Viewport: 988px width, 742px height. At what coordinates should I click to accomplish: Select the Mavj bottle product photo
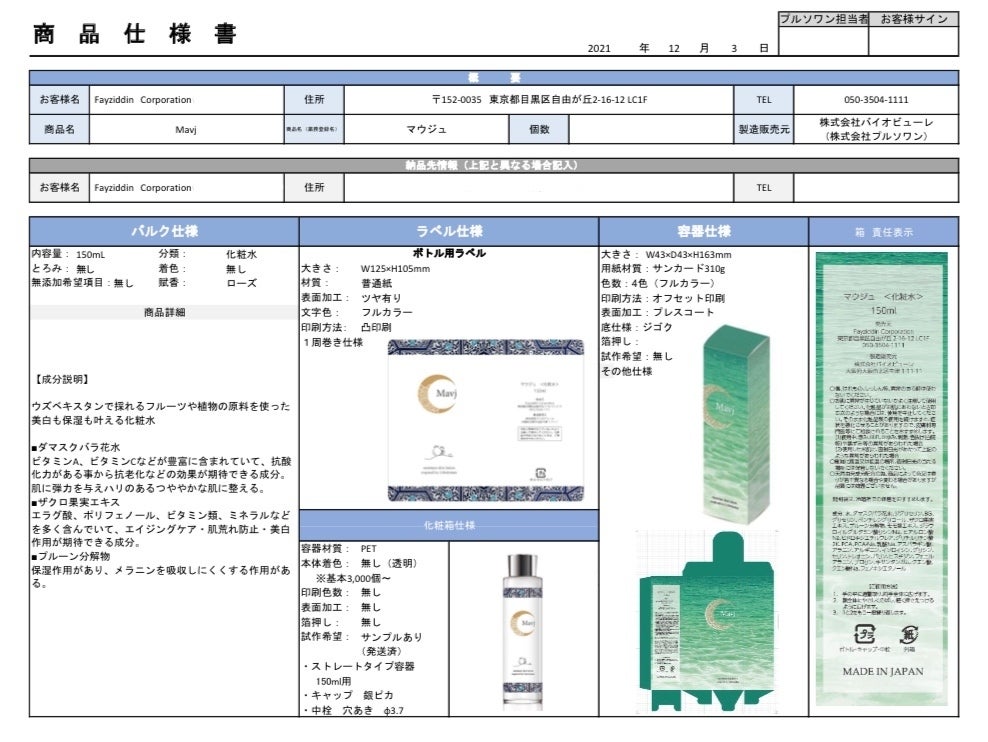point(523,630)
